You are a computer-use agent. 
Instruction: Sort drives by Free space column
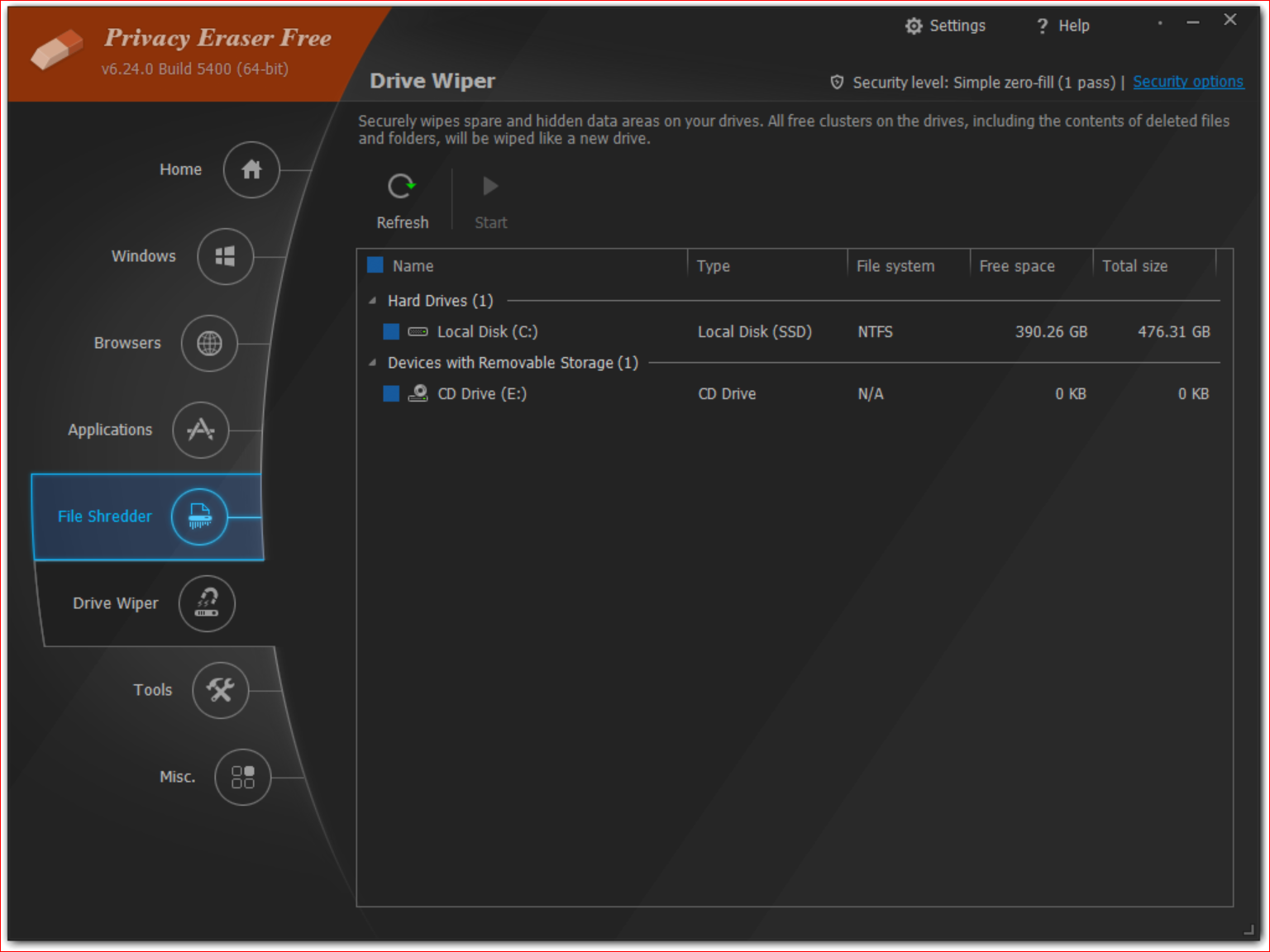point(1017,266)
